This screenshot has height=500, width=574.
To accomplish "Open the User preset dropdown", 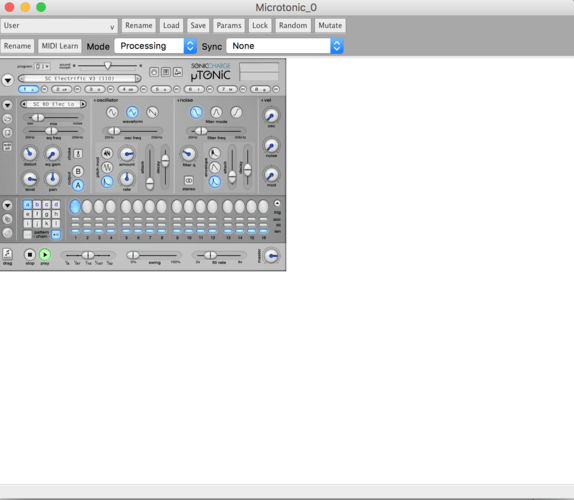I will tap(59, 26).
